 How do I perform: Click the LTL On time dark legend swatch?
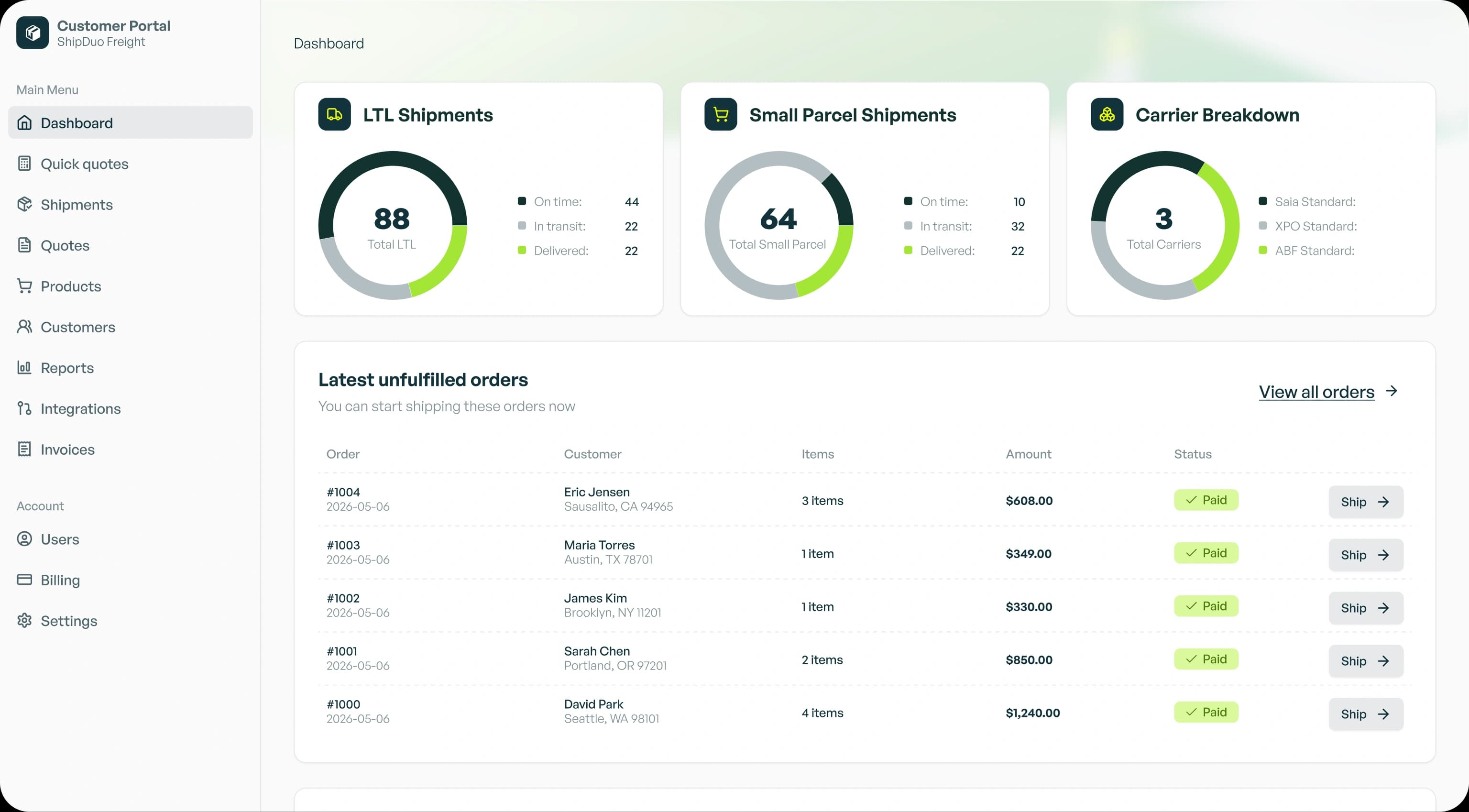pos(522,201)
